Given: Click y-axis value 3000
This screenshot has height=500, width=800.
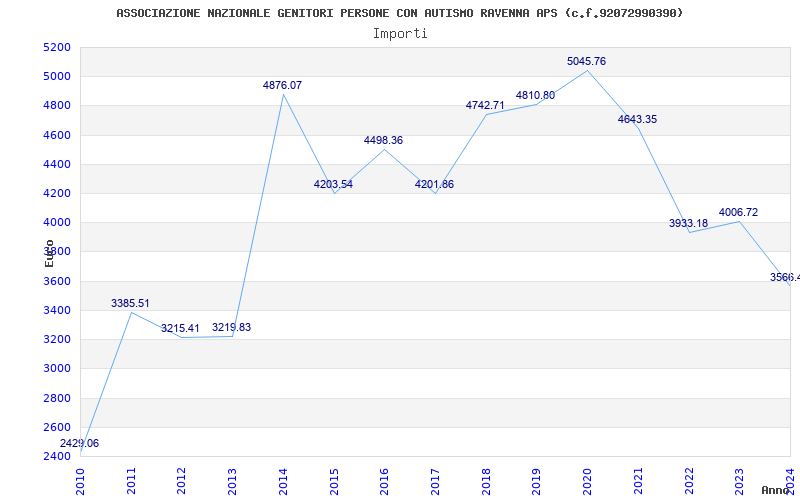Looking at the screenshot, I should click(x=58, y=368).
